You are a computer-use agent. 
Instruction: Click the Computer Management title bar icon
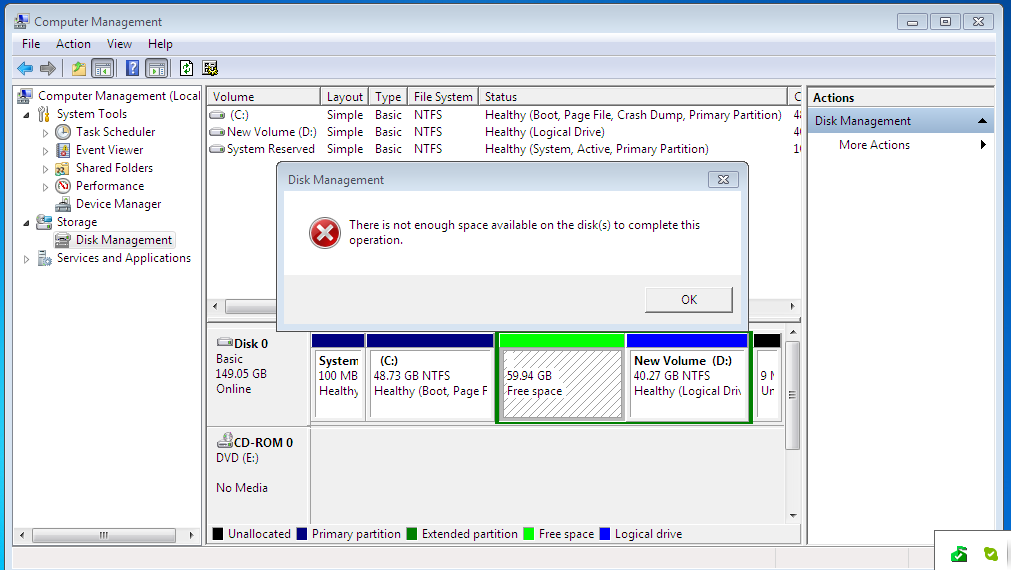[x=21, y=21]
